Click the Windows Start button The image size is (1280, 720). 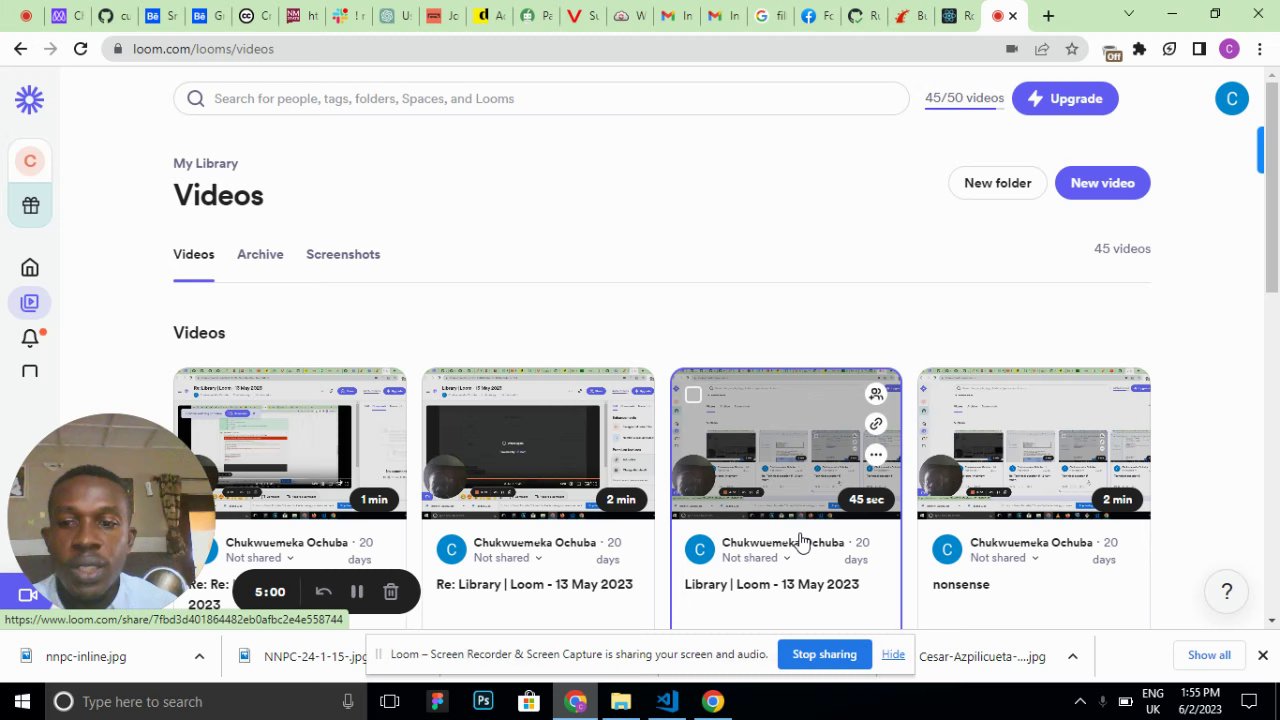(x=22, y=701)
